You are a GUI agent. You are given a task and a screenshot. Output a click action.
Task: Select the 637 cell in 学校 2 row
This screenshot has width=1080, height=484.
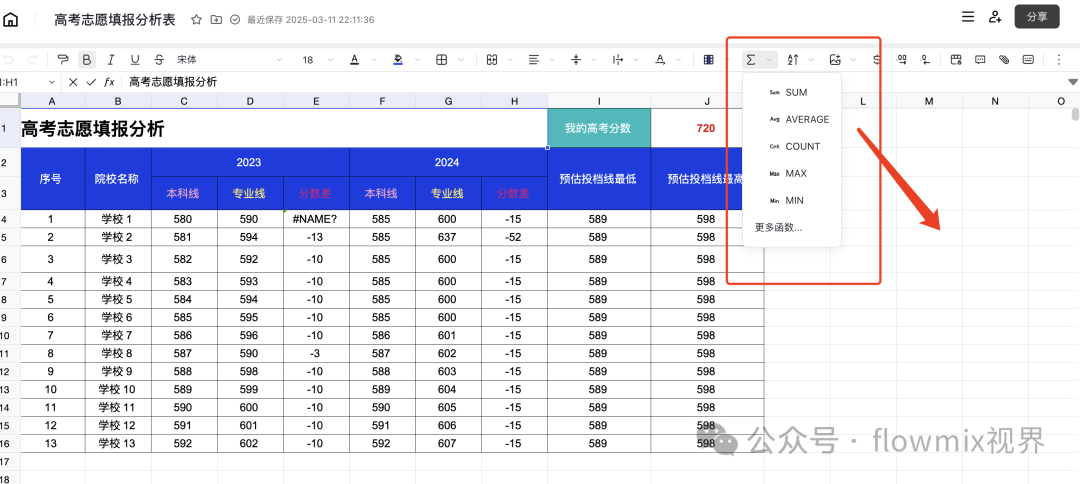tap(448, 237)
